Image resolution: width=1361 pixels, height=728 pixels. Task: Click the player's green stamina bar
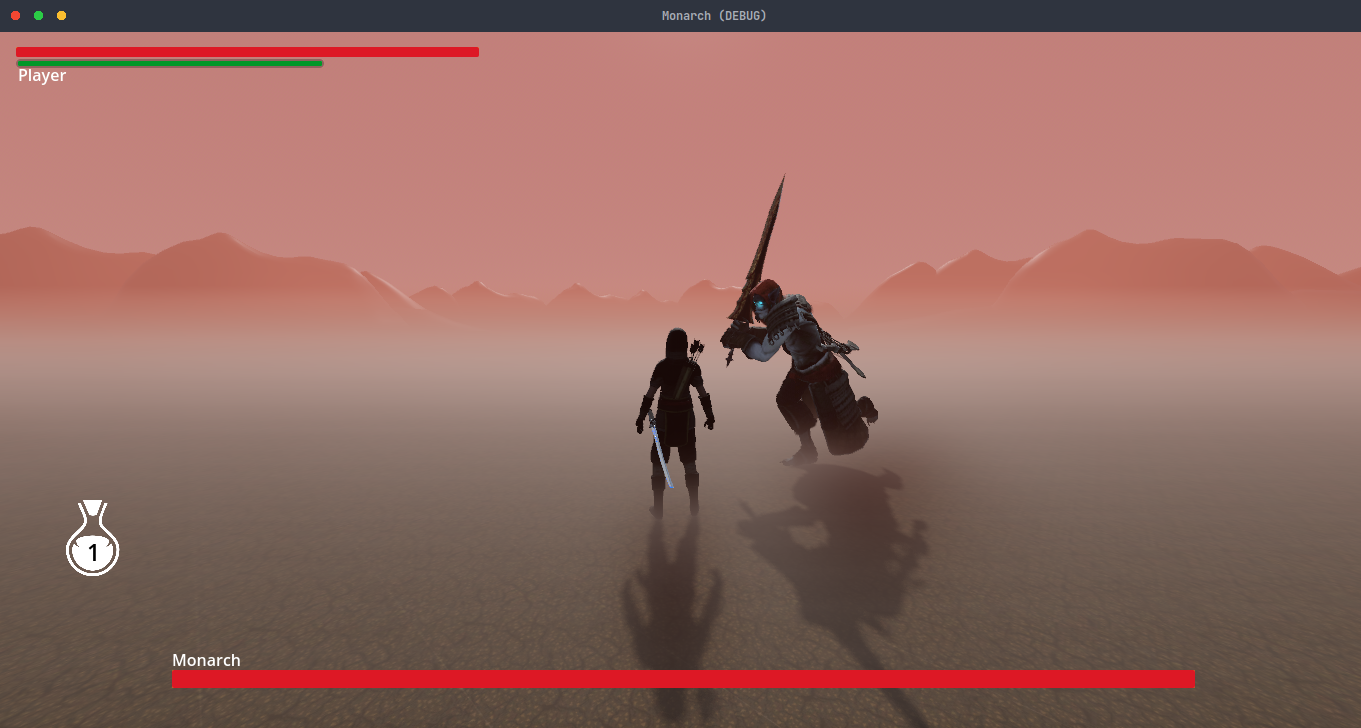tap(170, 63)
